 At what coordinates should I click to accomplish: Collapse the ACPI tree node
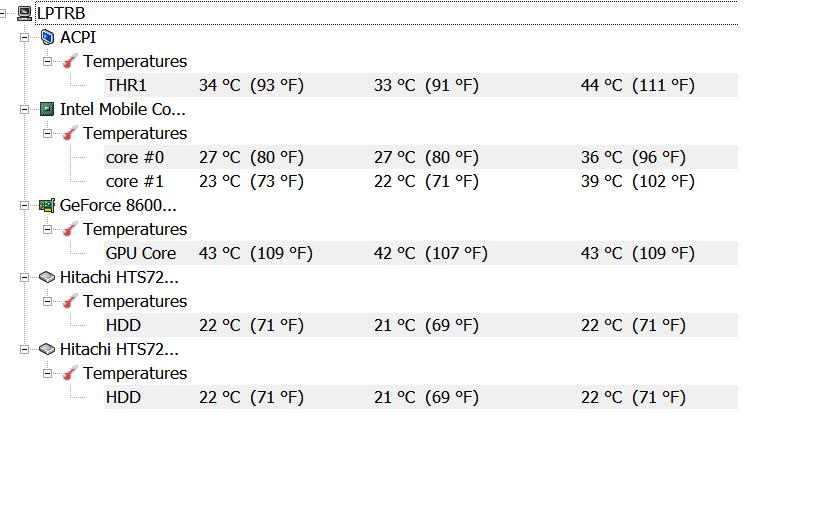click(x=25, y=37)
